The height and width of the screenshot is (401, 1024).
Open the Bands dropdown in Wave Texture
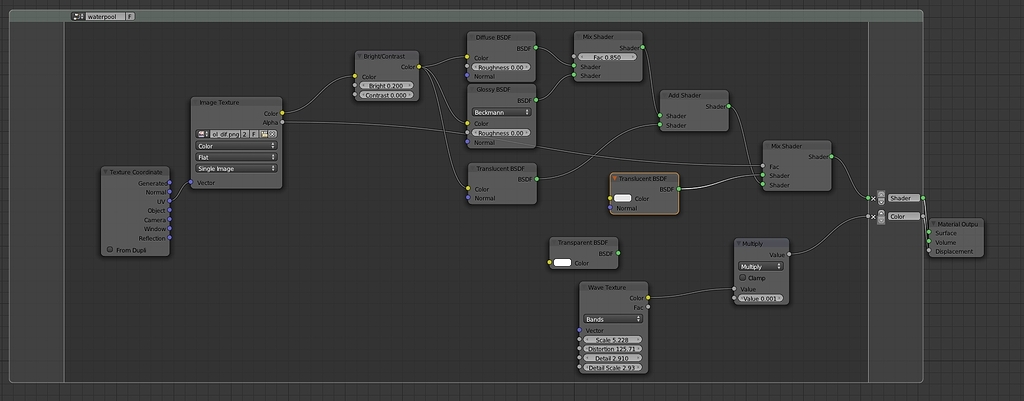pos(613,319)
